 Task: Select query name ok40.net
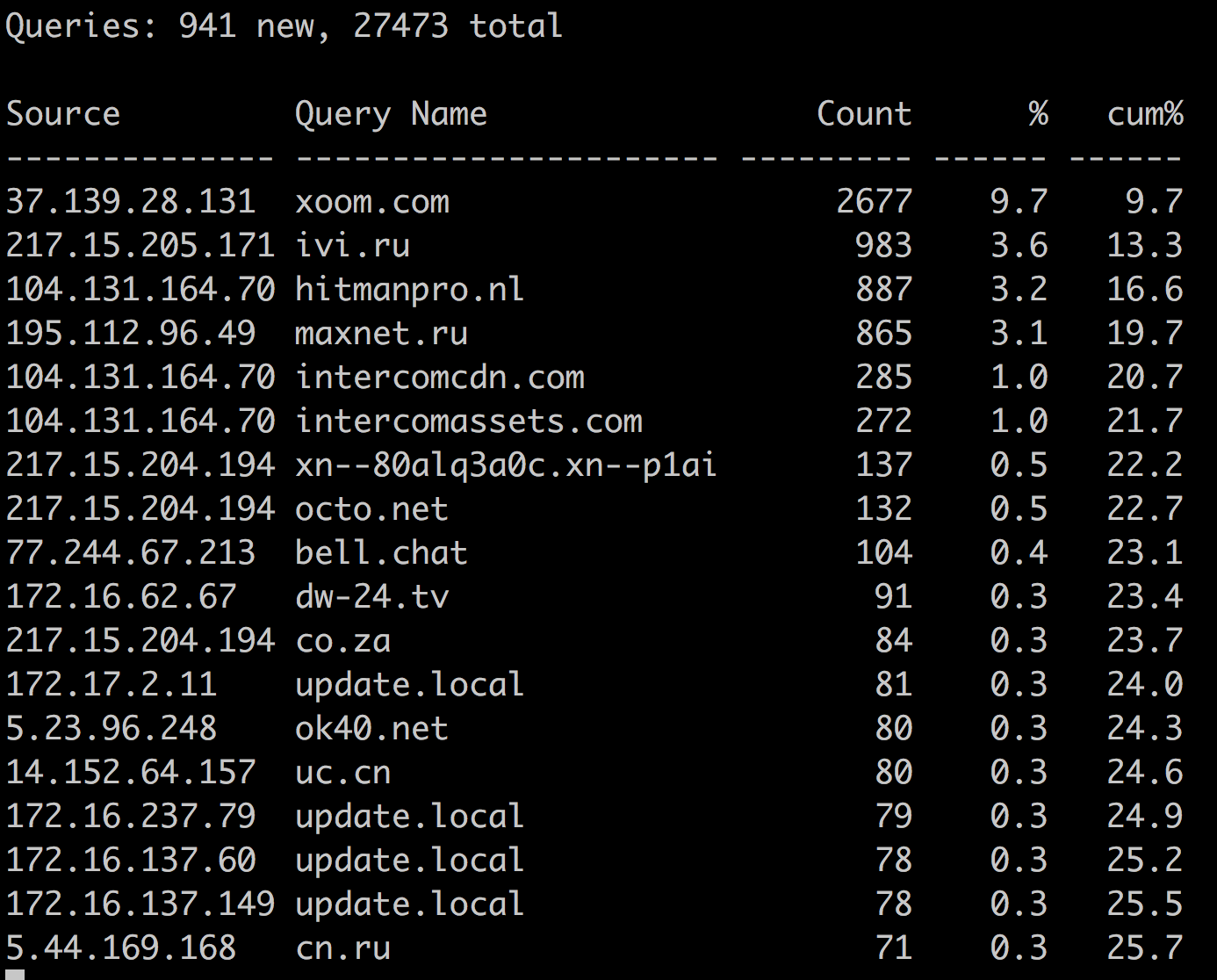(x=372, y=729)
